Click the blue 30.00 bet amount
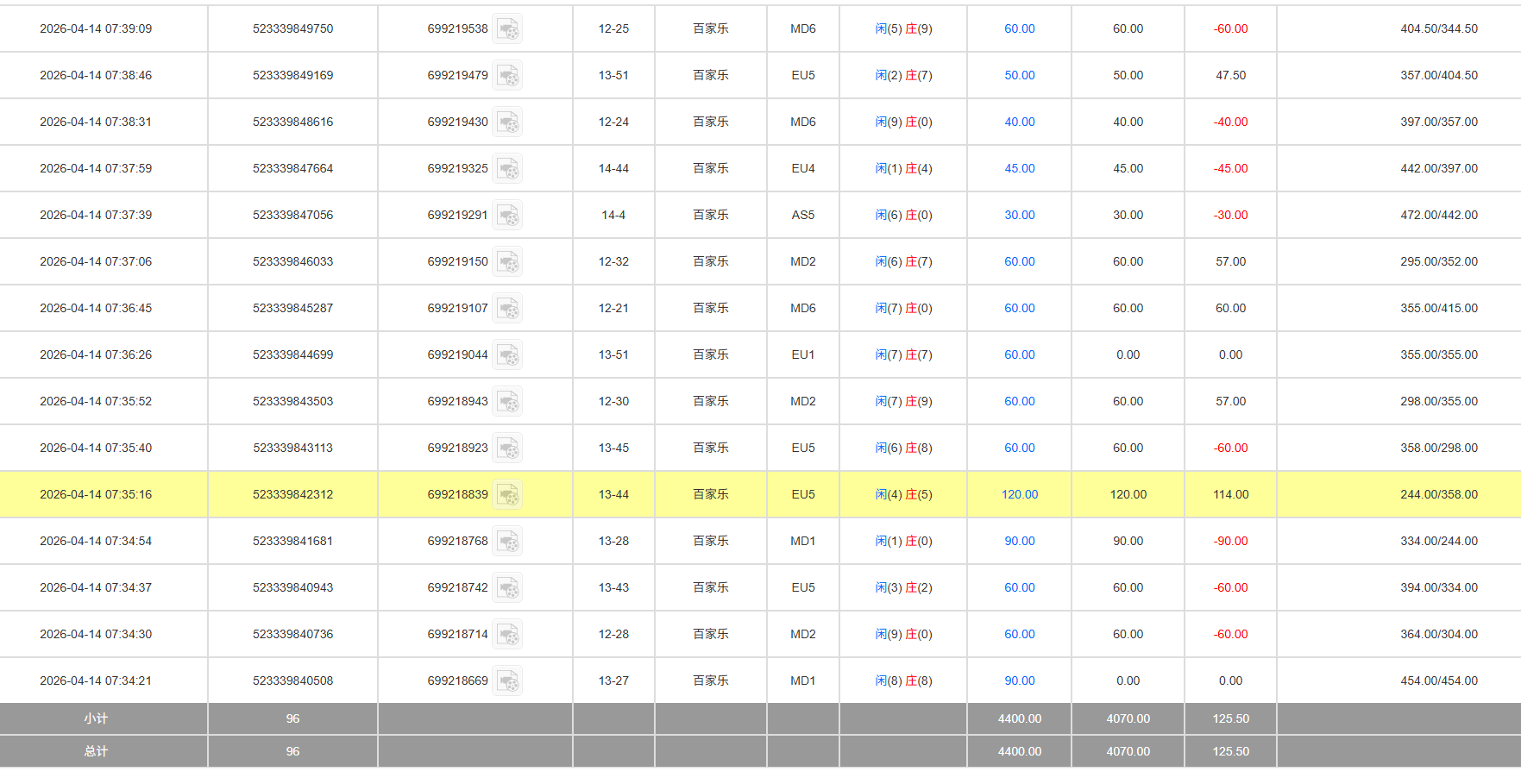 point(1019,216)
